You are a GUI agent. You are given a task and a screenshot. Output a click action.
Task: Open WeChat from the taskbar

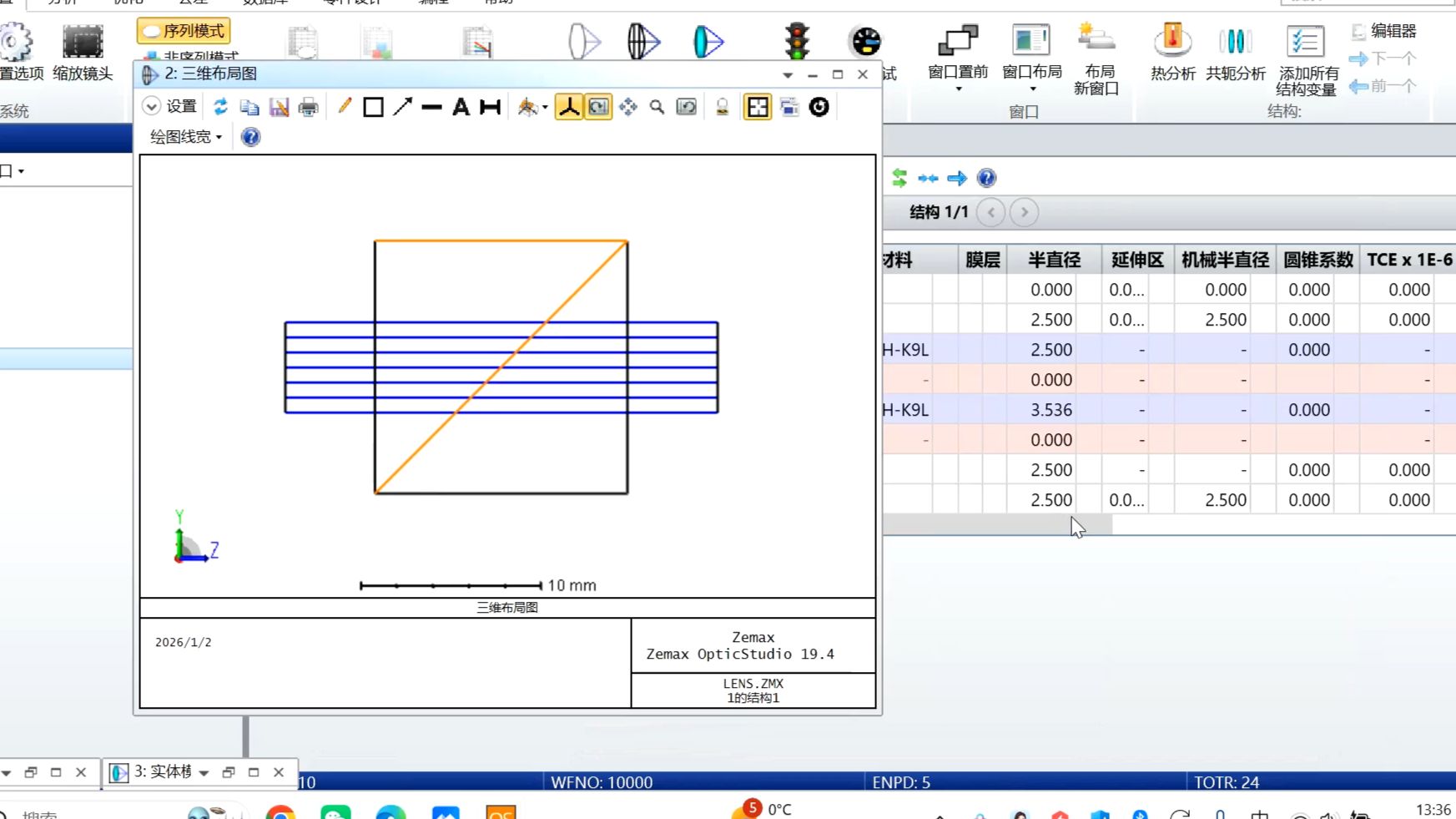[x=336, y=813]
